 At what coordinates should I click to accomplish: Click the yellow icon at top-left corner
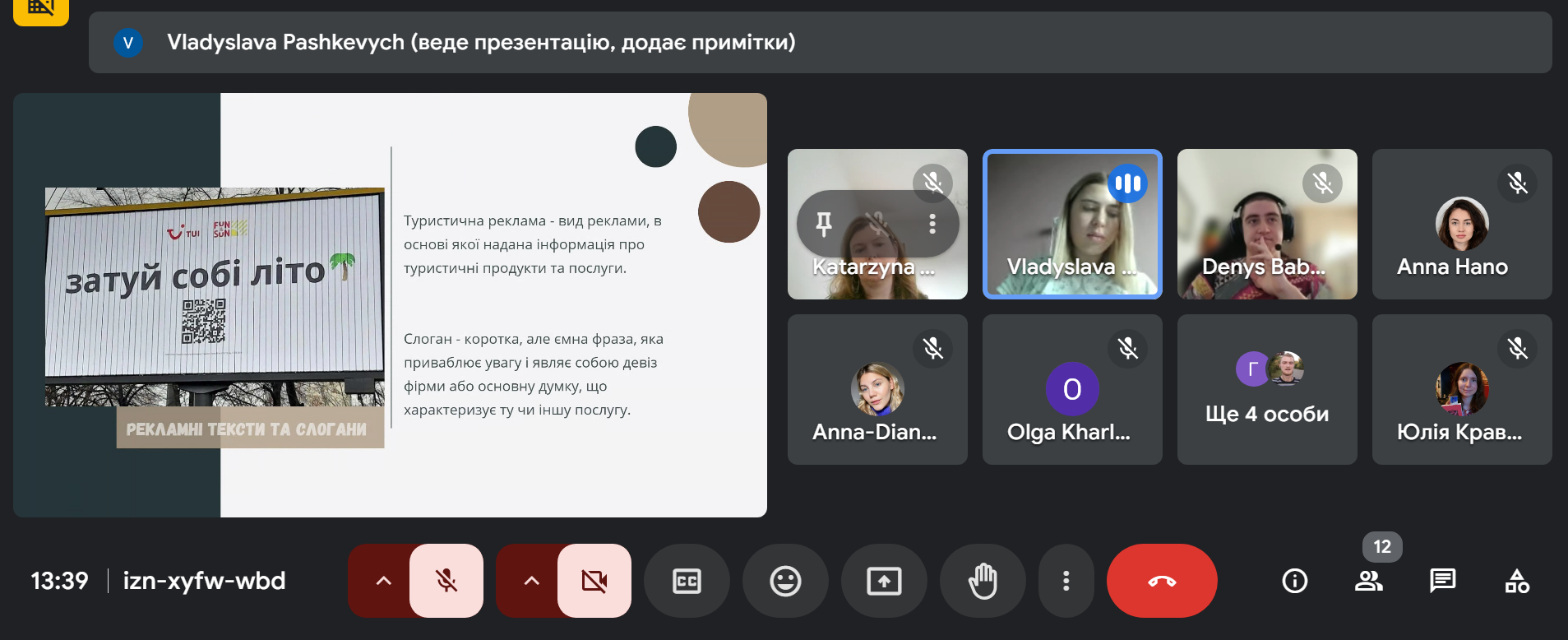pyautogui.click(x=41, y=11)
